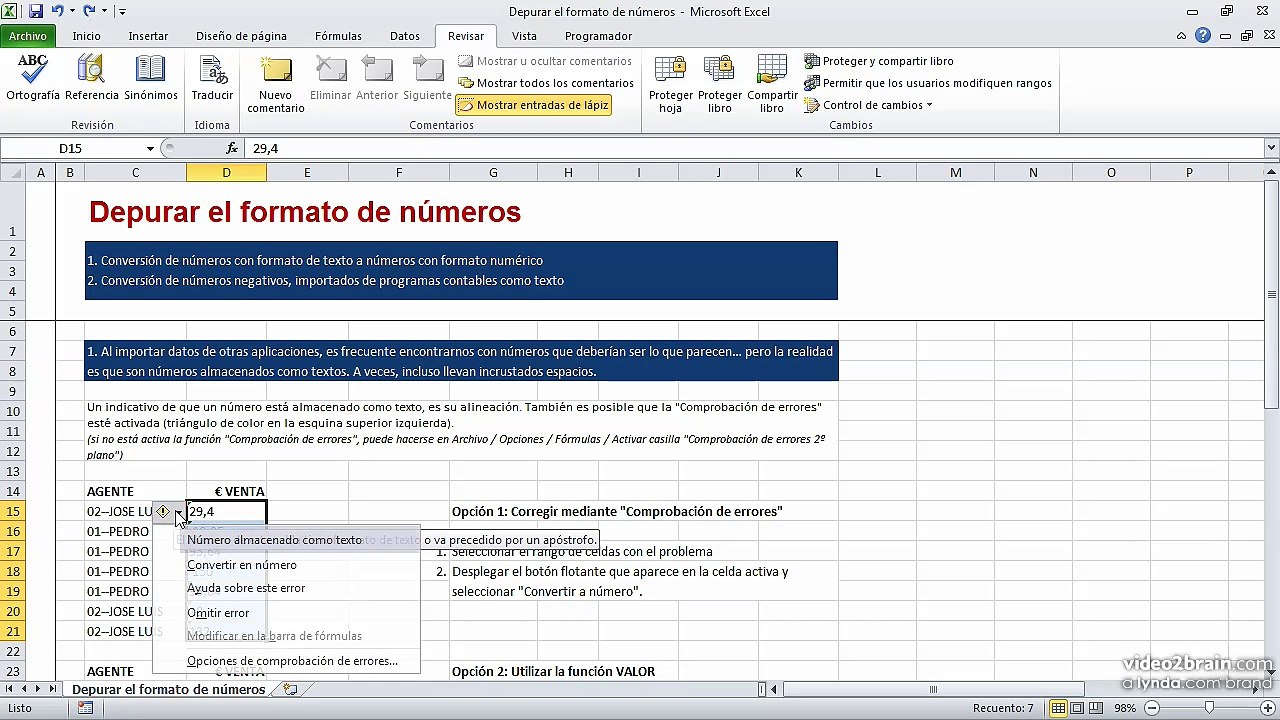Click the error warning smart tag icon
This screenshot has width=1280, height=720.
click(x=163, y=512)
